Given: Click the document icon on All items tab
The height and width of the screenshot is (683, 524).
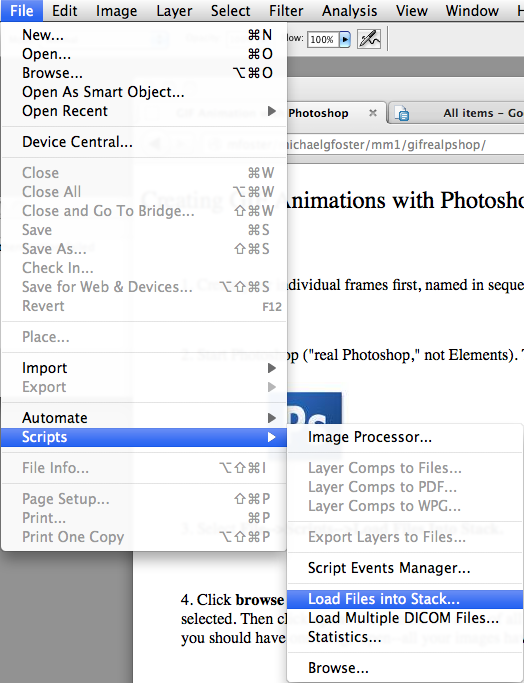Looking at the screenshot, I should (x=402, y=113).
